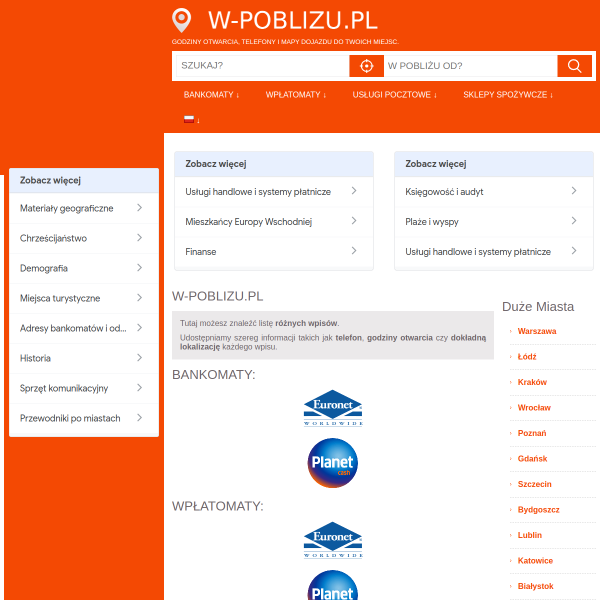Focus the W POBLIŻU OD? location field
The image size is (600, 600).
pos(470,66)
